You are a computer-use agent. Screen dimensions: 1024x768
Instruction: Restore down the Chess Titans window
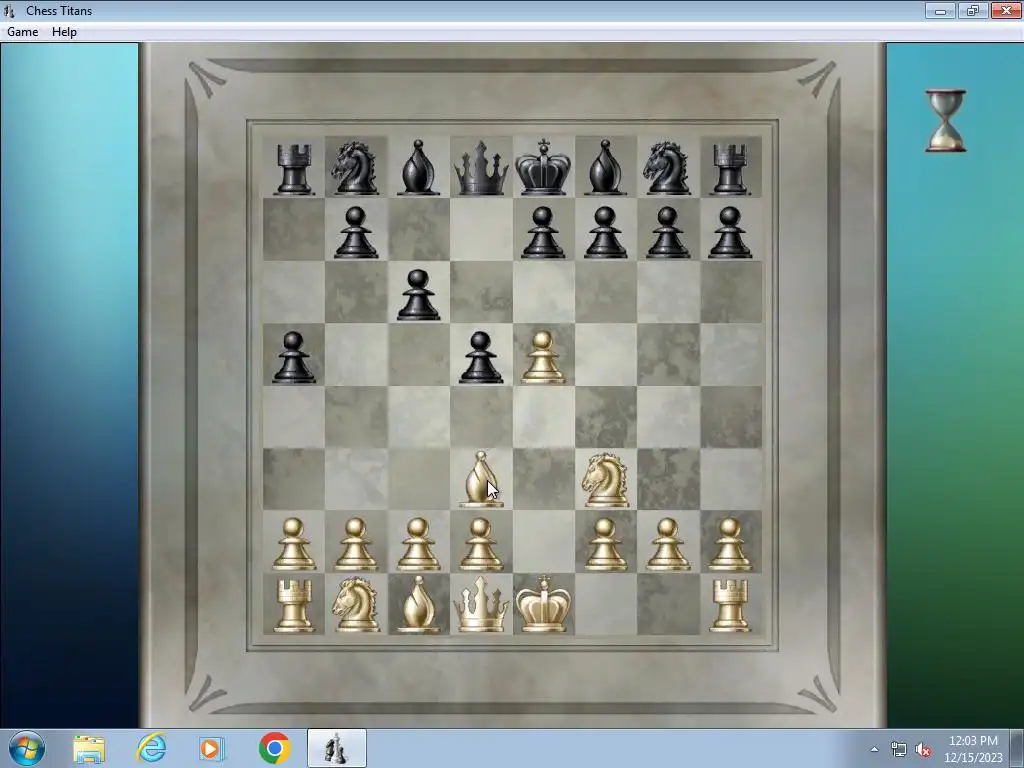[x=972, y=10]
